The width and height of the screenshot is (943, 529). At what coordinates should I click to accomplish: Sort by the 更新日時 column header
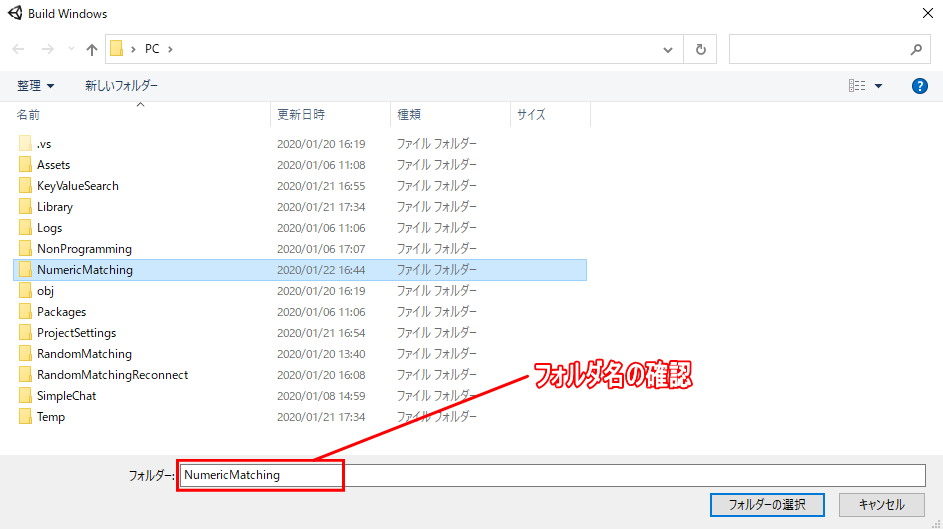(x=301, y=115)
